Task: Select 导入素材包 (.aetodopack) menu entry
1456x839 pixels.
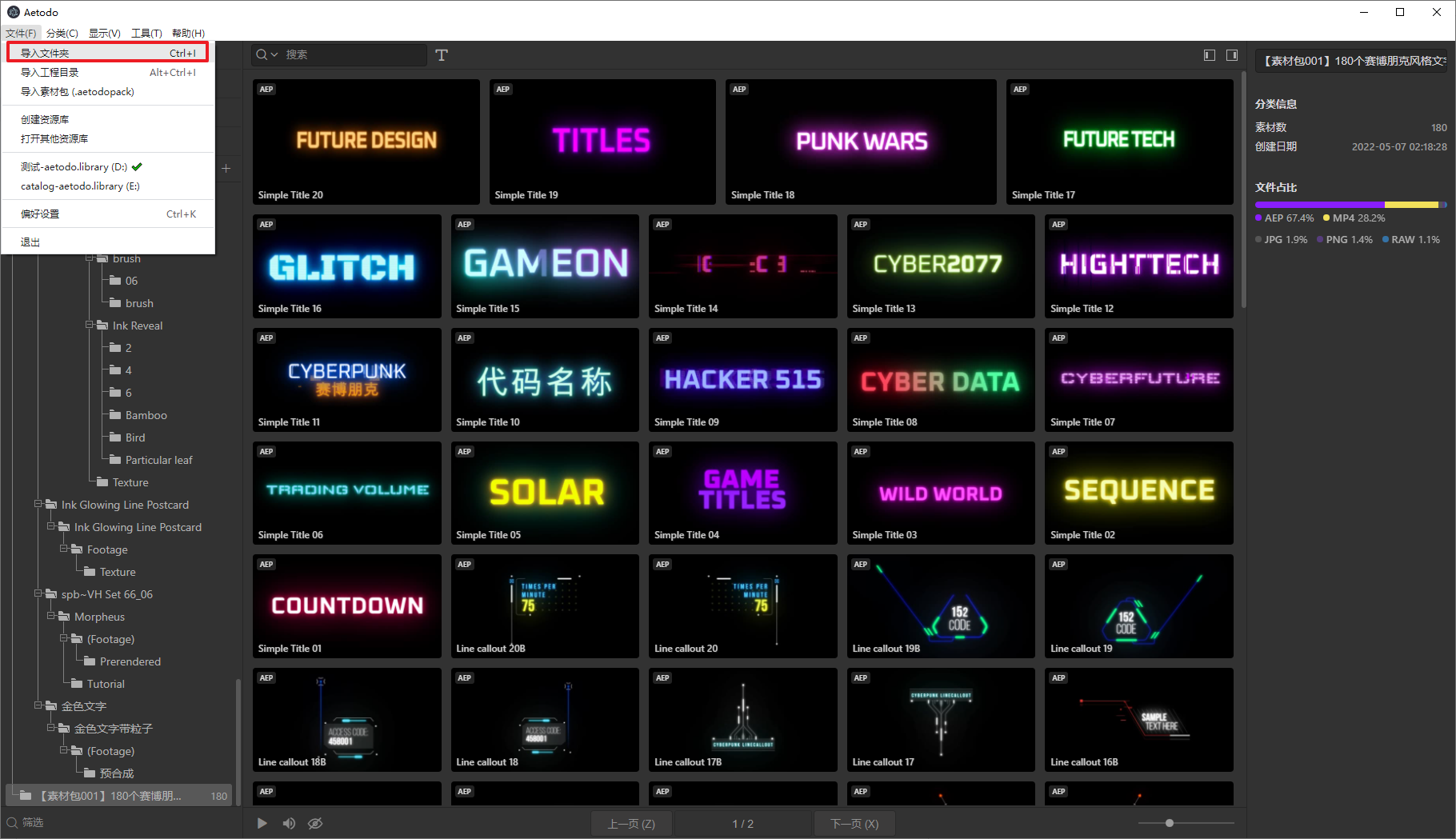Action: 108,91
